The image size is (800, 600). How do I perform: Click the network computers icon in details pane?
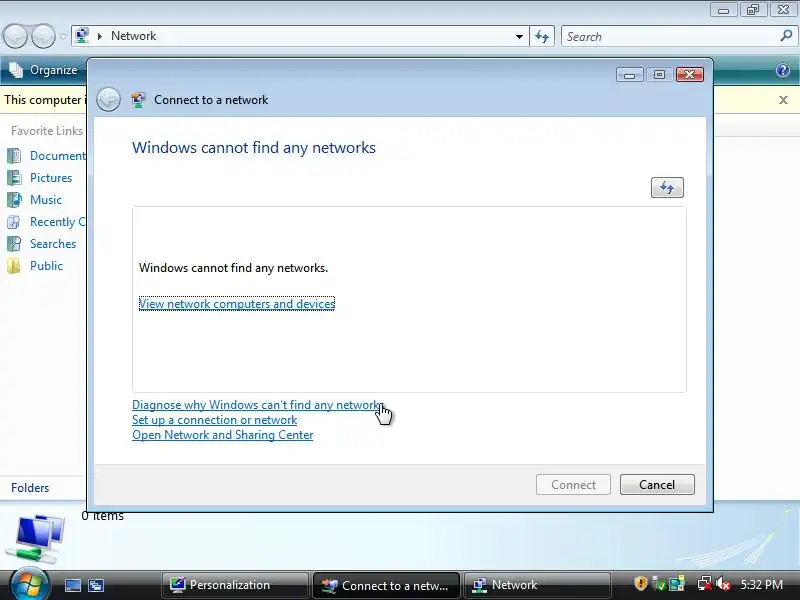36,538
